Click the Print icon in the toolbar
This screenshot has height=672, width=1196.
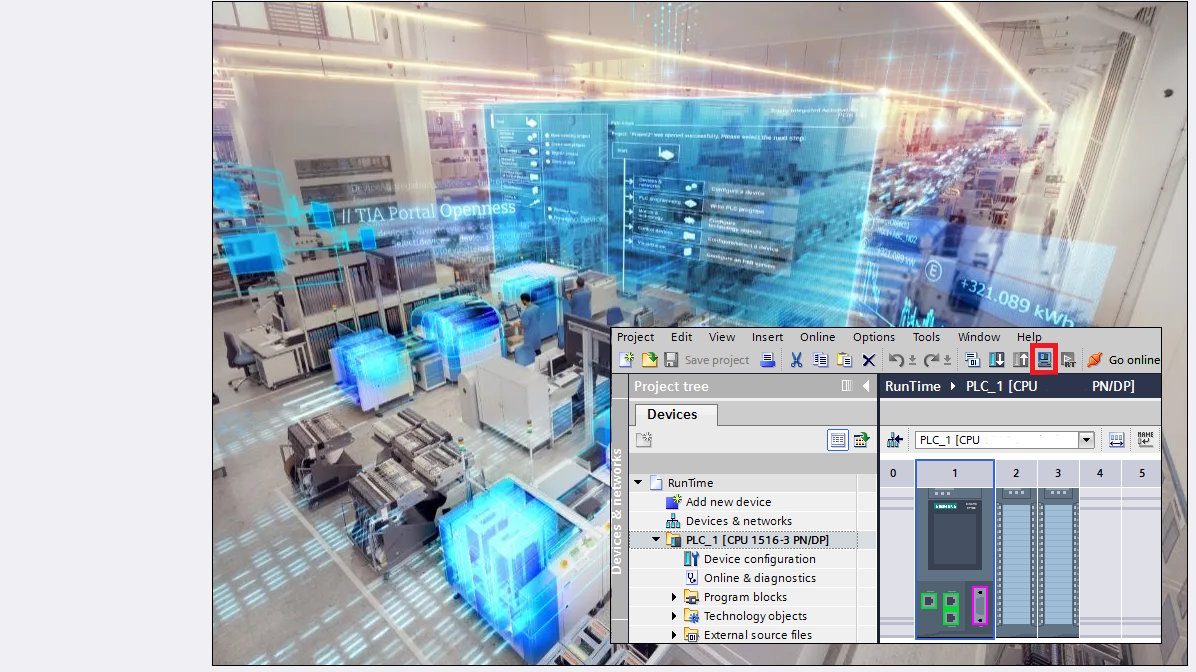point(768,360)
